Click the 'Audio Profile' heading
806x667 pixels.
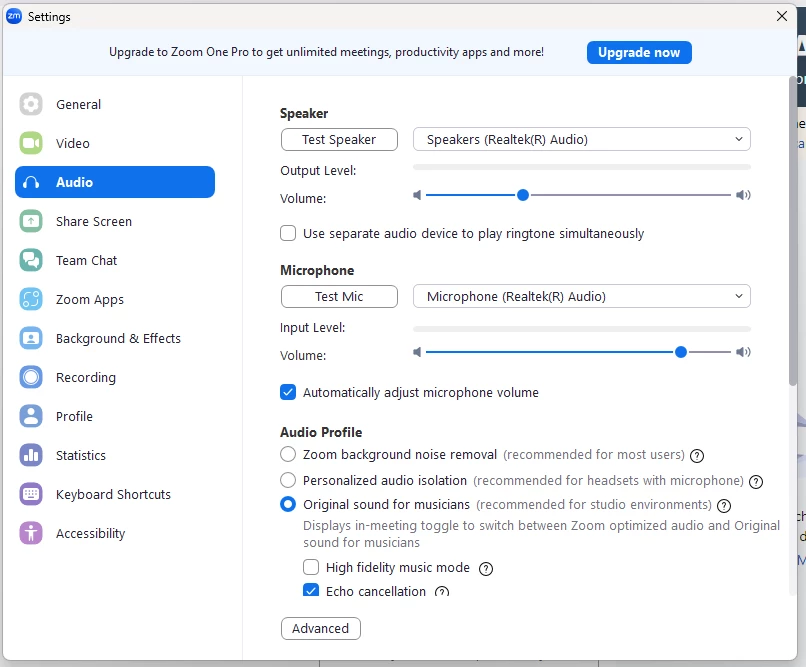[x=321, y=433]
